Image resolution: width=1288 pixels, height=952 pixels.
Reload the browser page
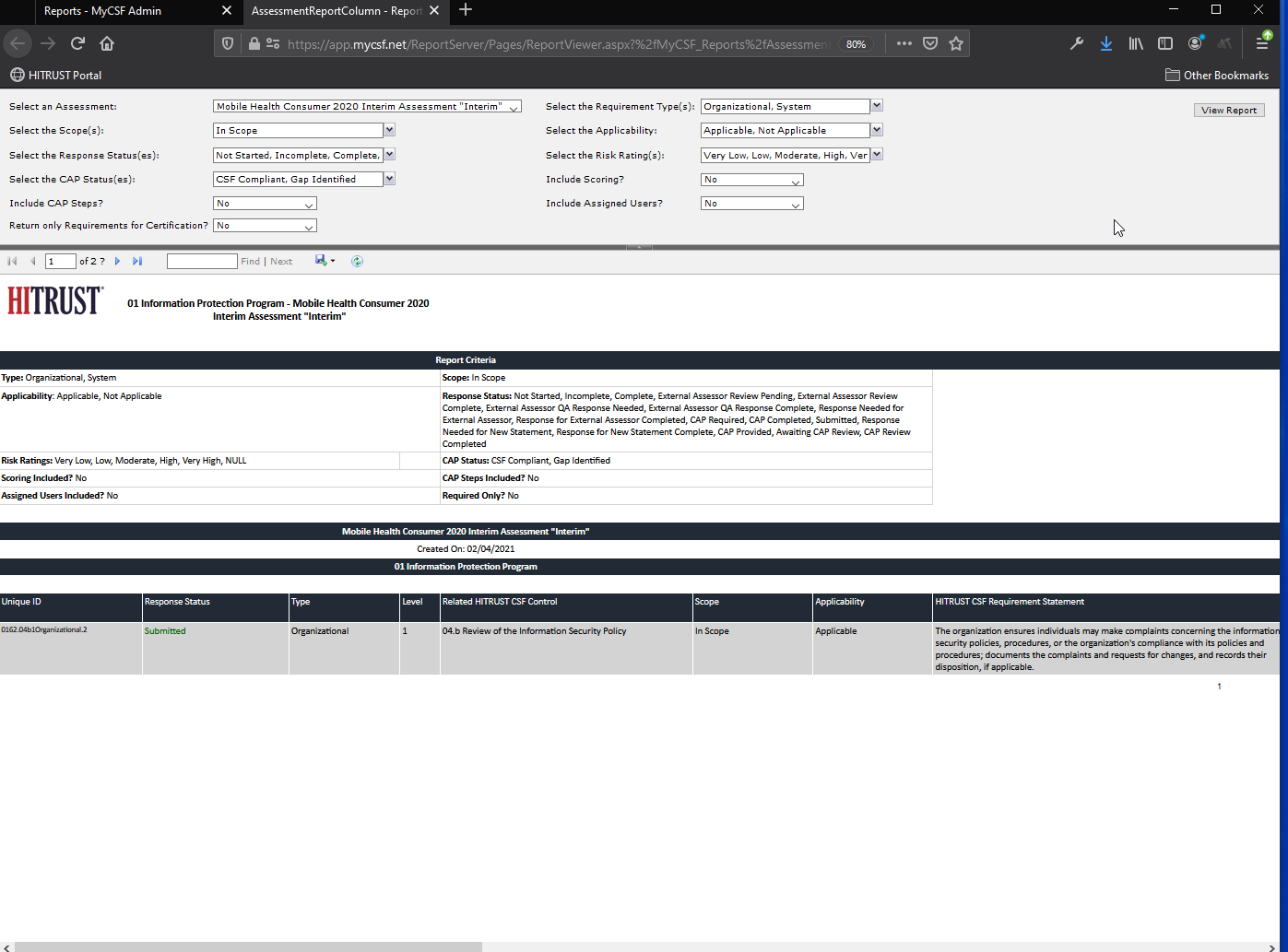(x=77, y=43)
